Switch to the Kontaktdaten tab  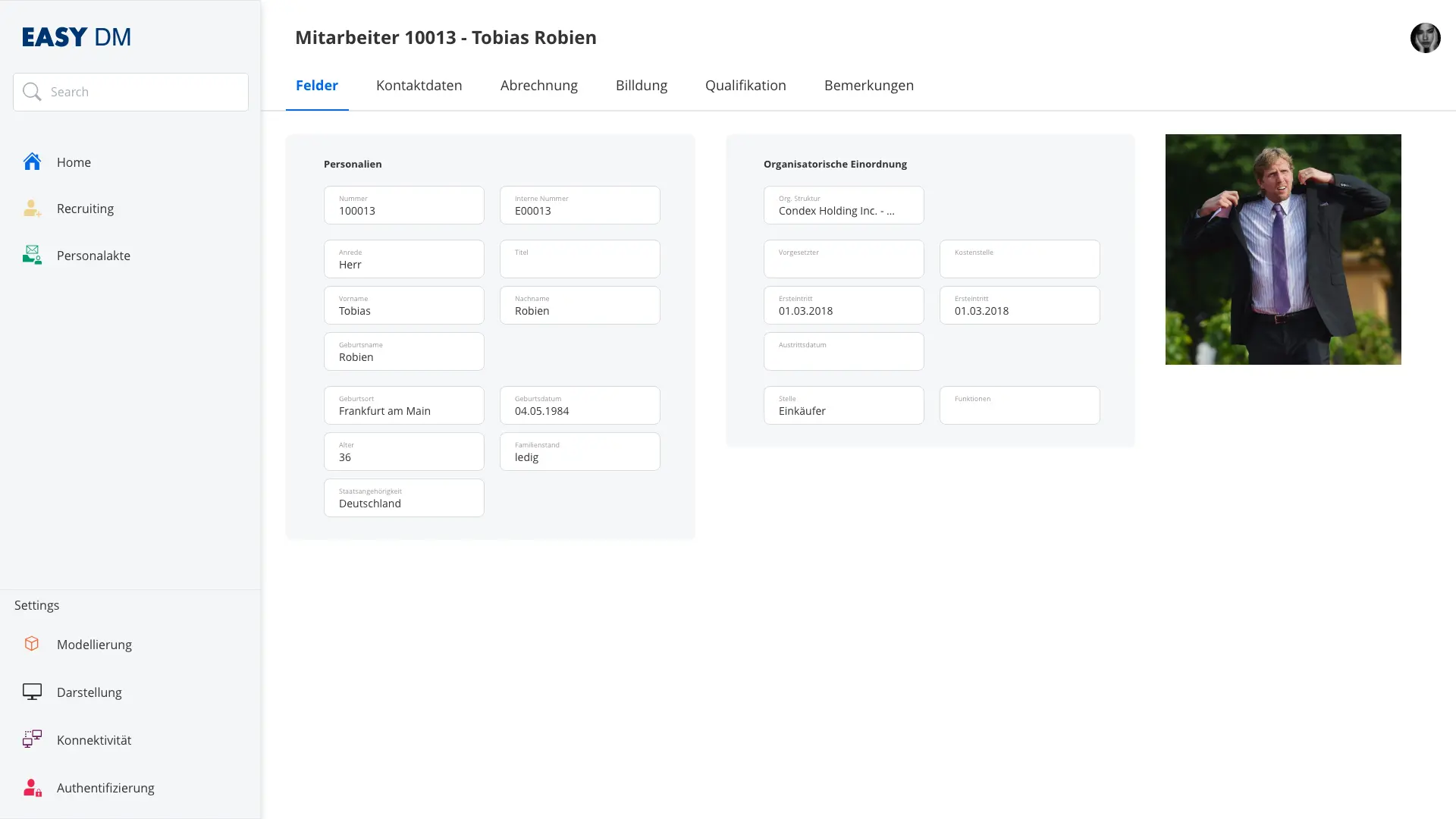[x=419, y=86]
